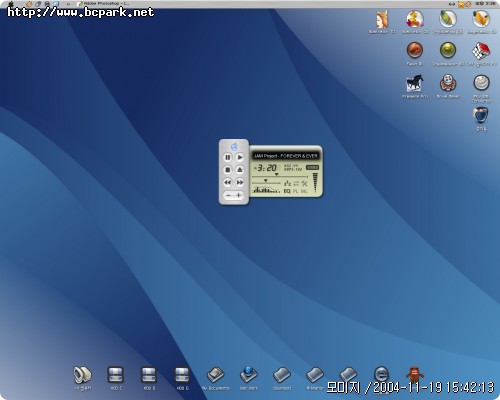Image resolution: width=500 pixels, height=400 pixels.
Task: Open the Web Work globe folder in the dock
Action: click(249, 378)
